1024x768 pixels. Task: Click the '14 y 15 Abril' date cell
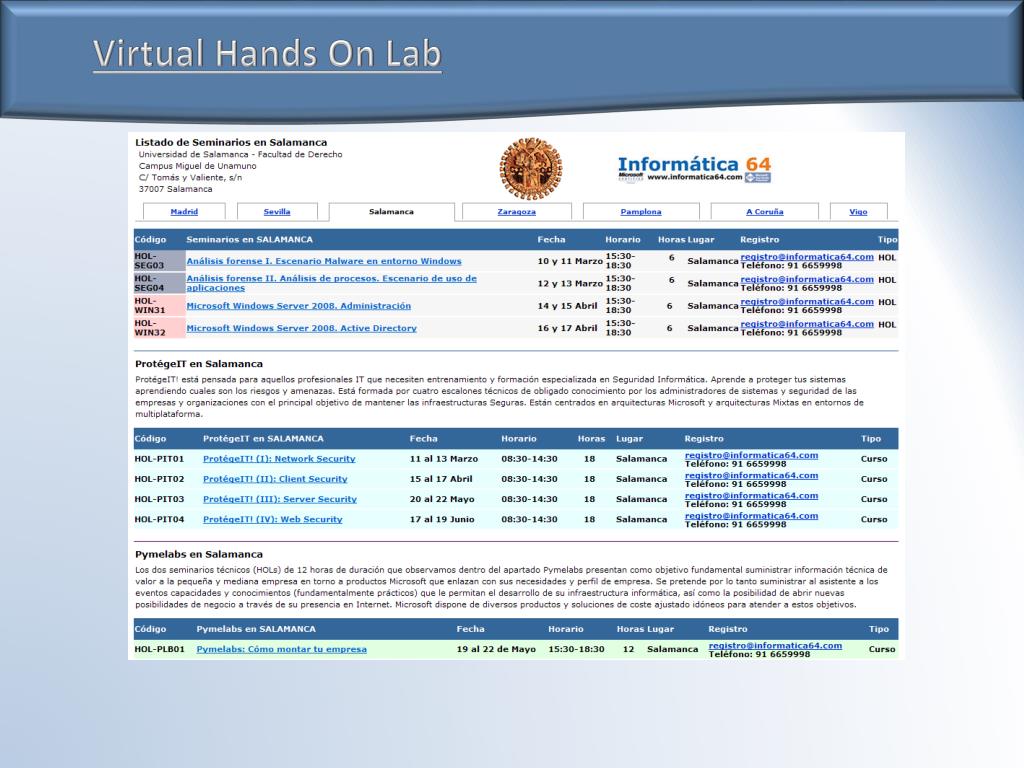(x=568, y=306)
